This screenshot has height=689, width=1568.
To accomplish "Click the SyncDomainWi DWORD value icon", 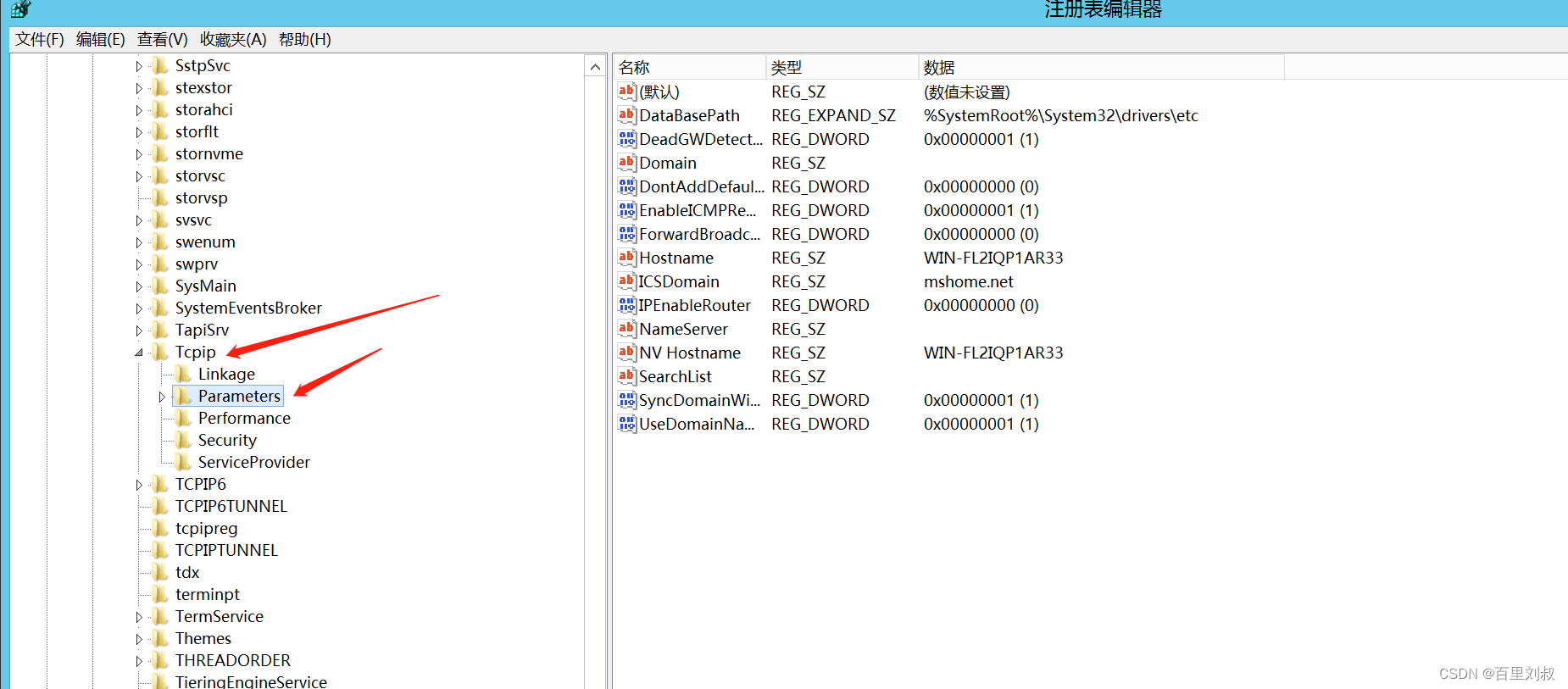I will coord(626,400).
